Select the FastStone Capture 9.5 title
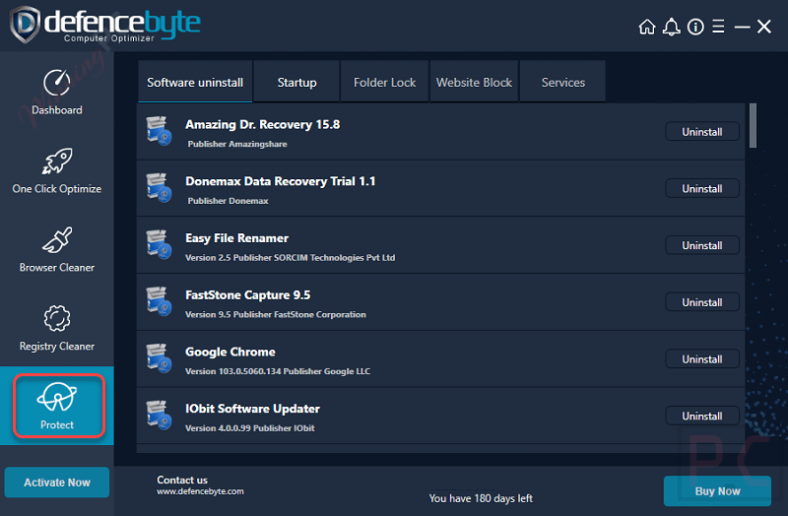The width and height of the screenshot is (788, 516). (247, 295)
